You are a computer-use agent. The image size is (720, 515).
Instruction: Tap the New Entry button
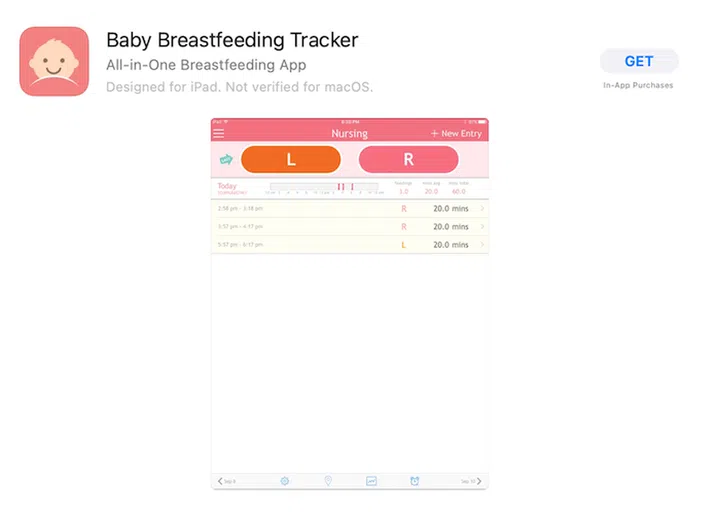pos(456,133)
